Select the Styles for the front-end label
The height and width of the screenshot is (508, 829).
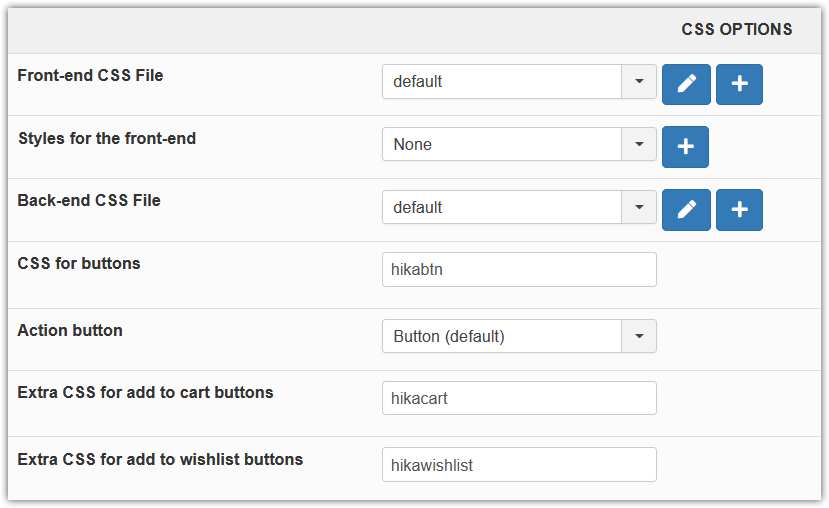pyautogui.click(x=107, y=138)
